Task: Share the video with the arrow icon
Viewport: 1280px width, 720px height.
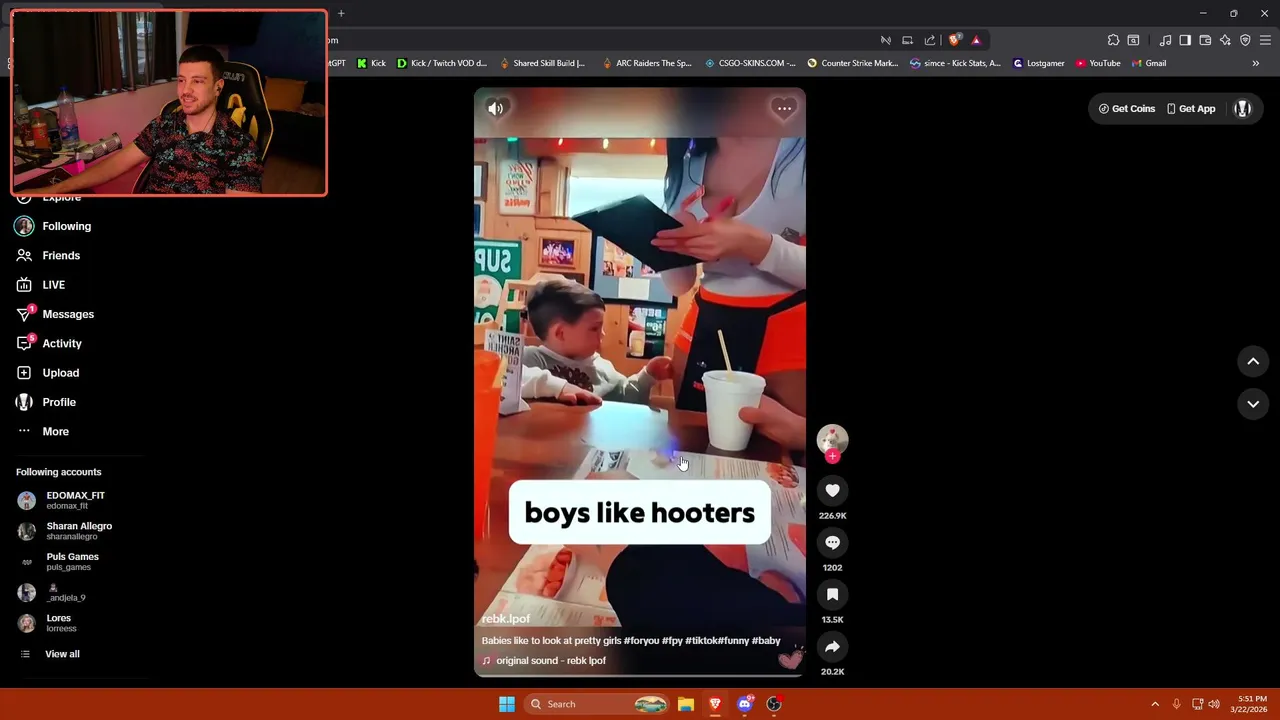Action: [x=832, y=646]
